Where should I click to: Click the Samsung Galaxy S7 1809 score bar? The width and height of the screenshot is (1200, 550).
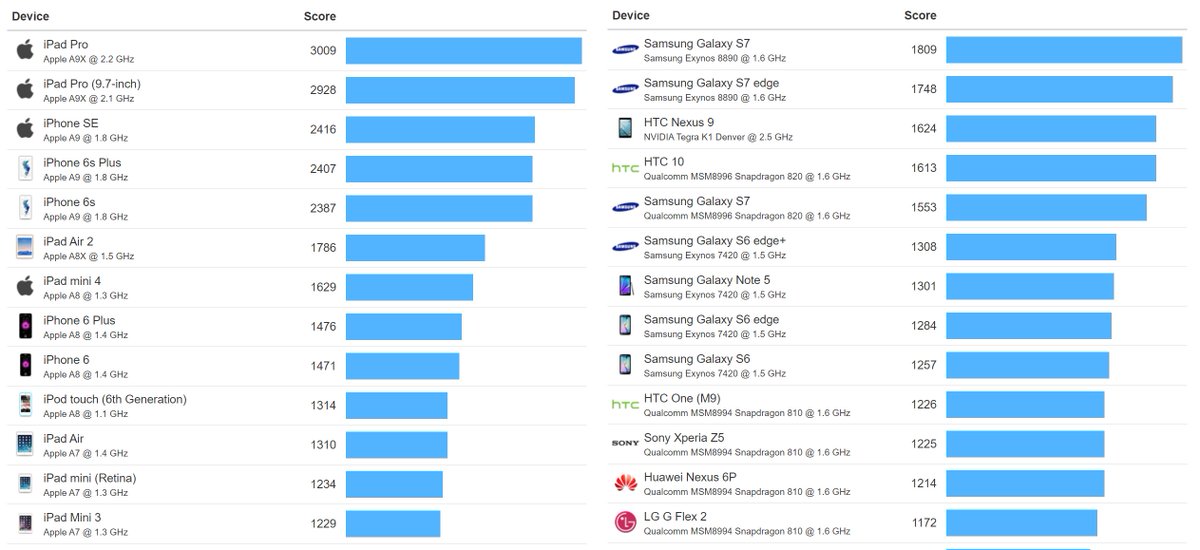pyautogui.click(x=1063, y=50)
